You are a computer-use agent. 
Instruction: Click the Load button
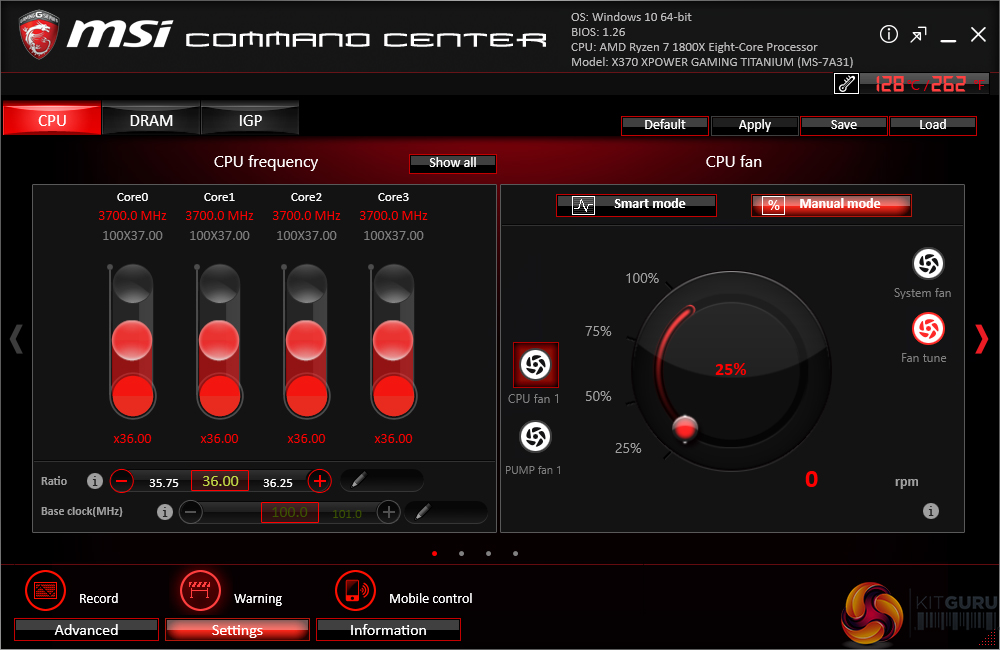click(933, 125)
